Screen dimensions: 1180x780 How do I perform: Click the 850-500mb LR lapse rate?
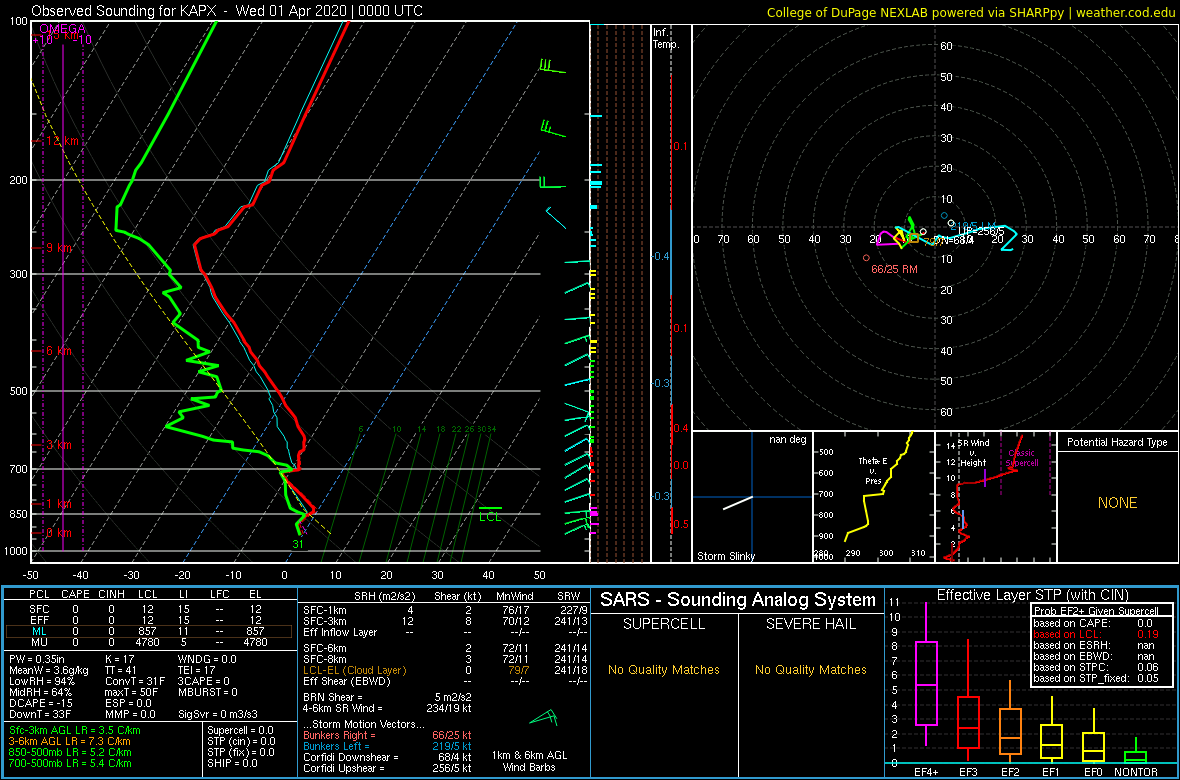pyautogui.click(x=71, y=752)
